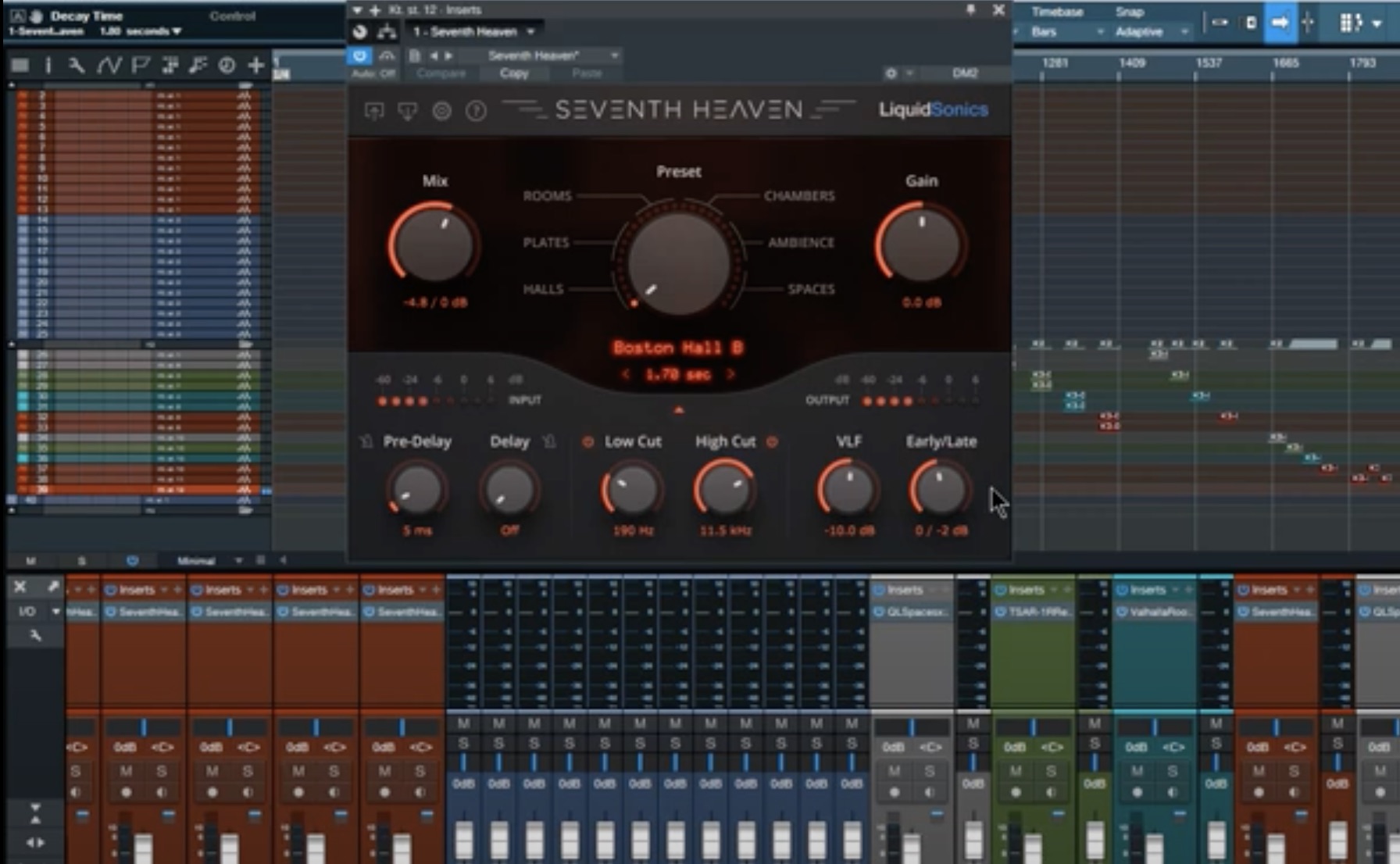Image resolution: width=1400 pixels, height=864 pixels.
Task: Open the track list icon in arrange toolbar
Action: (x=20, y=66)
